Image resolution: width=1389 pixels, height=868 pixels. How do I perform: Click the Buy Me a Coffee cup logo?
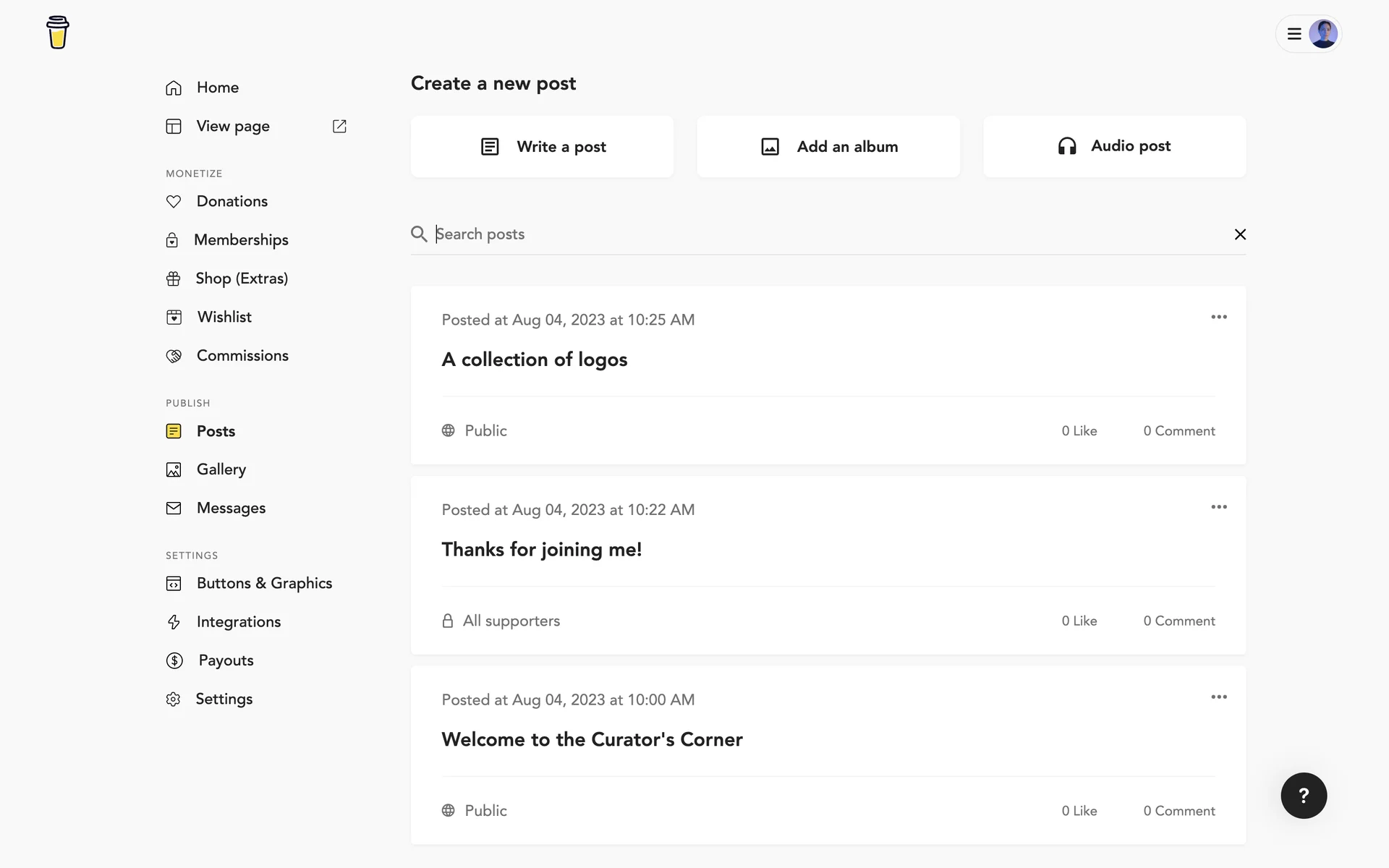(x=58, y=33)
